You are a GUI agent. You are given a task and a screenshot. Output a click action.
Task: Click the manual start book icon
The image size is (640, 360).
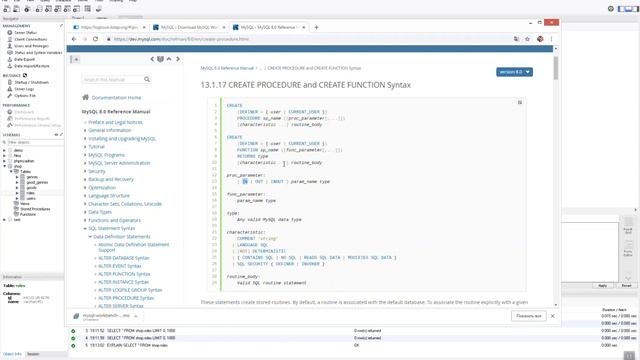click(160, 59)
